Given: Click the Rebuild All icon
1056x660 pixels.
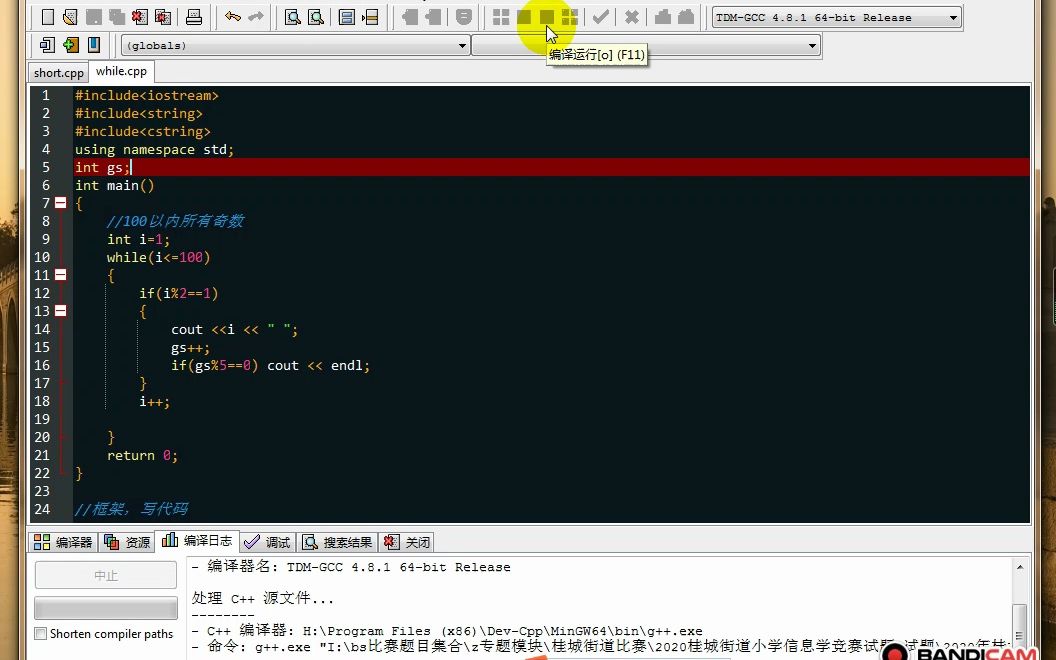Looking at the screenshot, I should pos(570,17).
